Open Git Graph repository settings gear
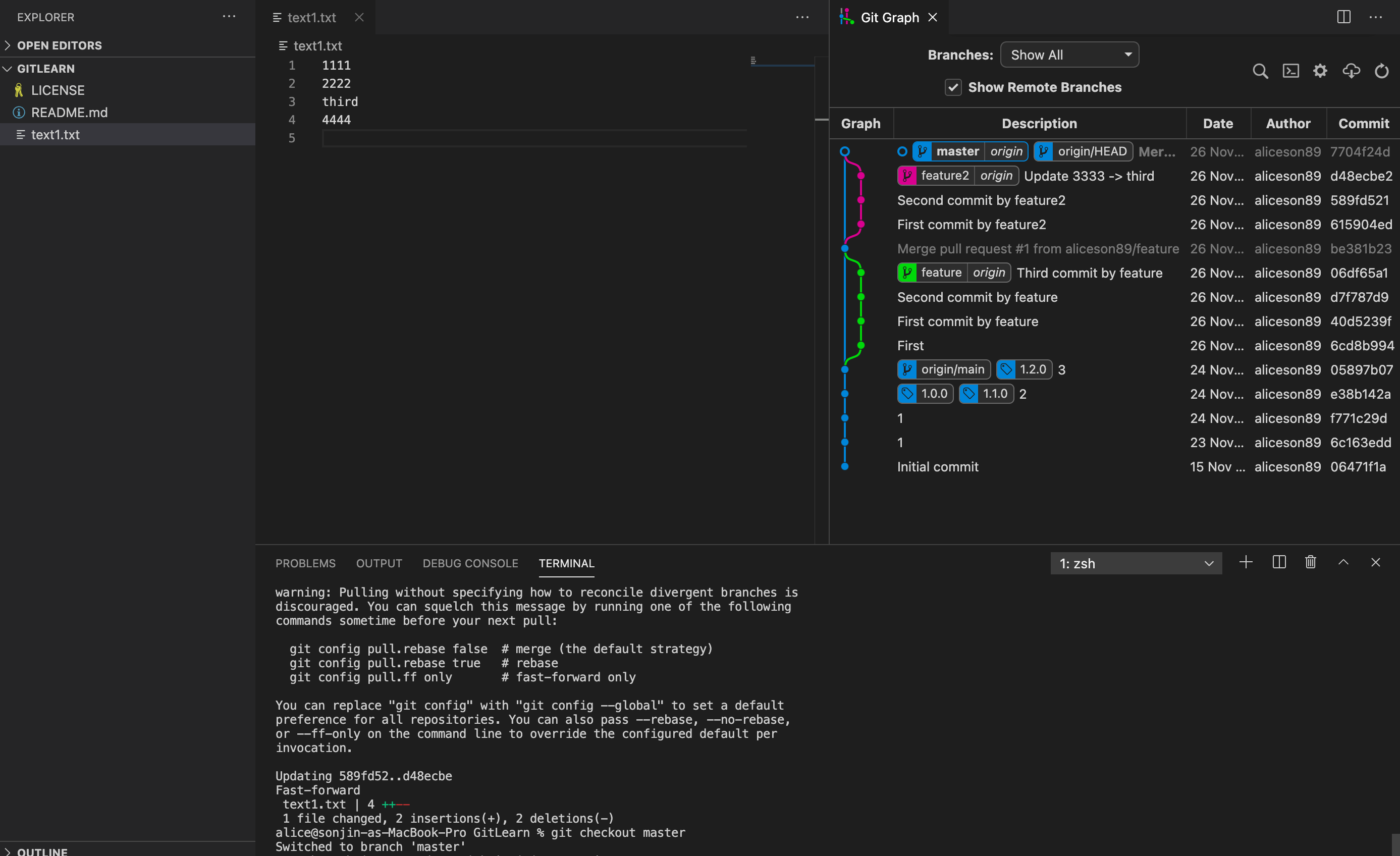Viewport: 1400px width, 856px height. [x=1320, y=71]
